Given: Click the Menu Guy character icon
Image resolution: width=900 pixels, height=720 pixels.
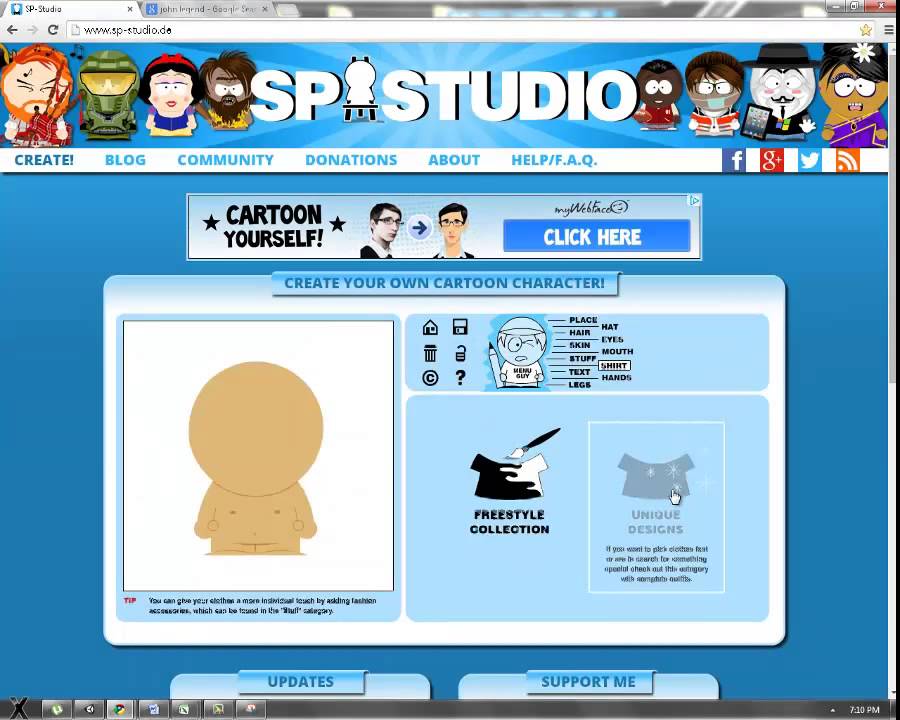Looking at the screenshot, I should point(520,353).
